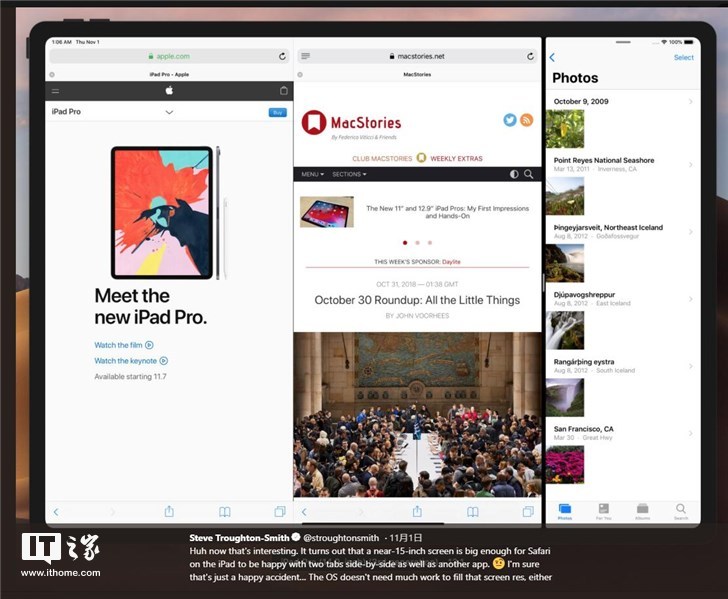Open MacStories search magnifier

pos(528,174)
